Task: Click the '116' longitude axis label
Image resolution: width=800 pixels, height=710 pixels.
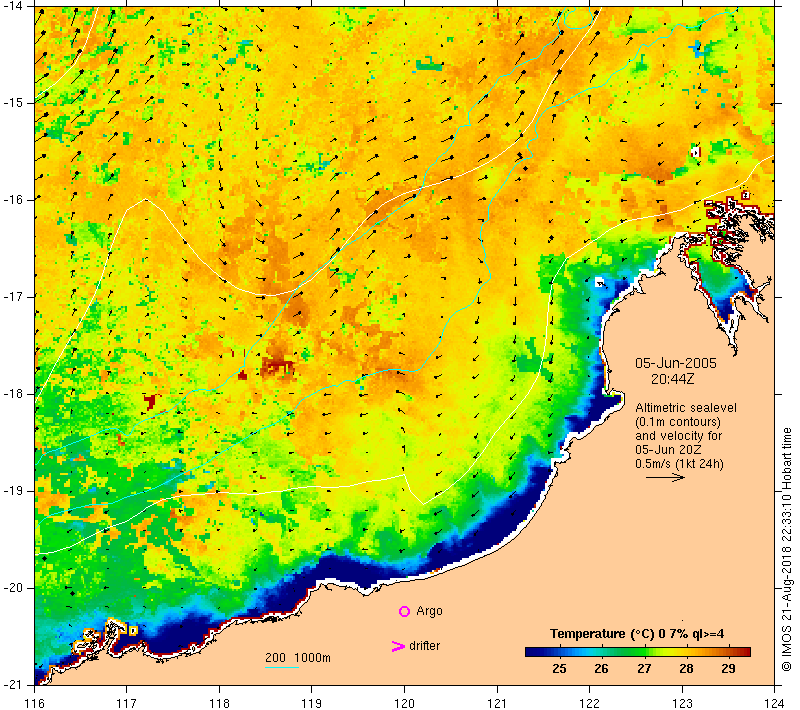Action: point(35,703)
